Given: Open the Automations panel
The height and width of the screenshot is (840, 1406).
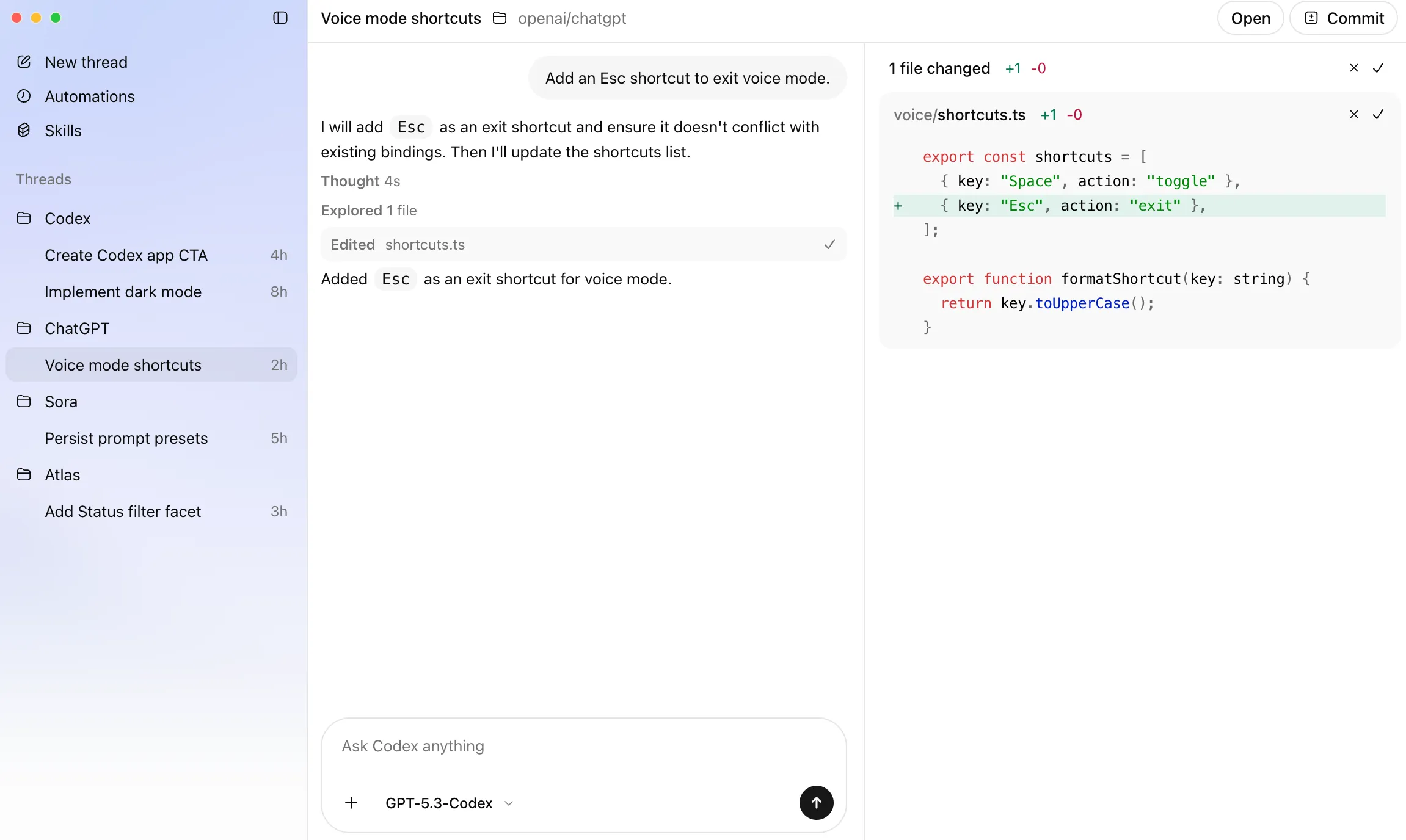Looking at the screenshot, I should 90,96.
